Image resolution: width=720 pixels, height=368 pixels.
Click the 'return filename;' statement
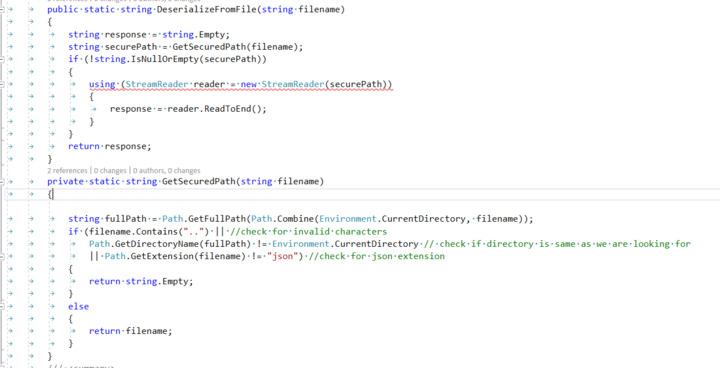[x=131, y=331]
